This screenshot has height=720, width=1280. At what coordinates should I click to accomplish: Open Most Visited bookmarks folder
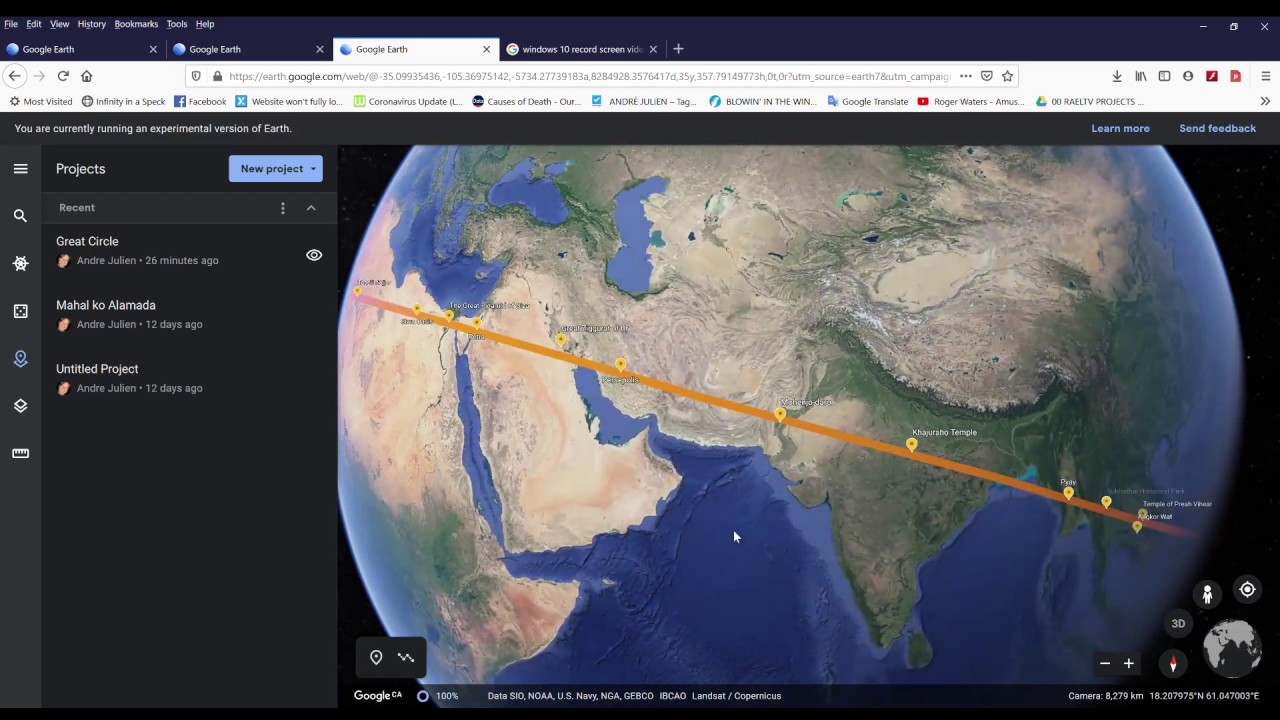coord(41,101)
